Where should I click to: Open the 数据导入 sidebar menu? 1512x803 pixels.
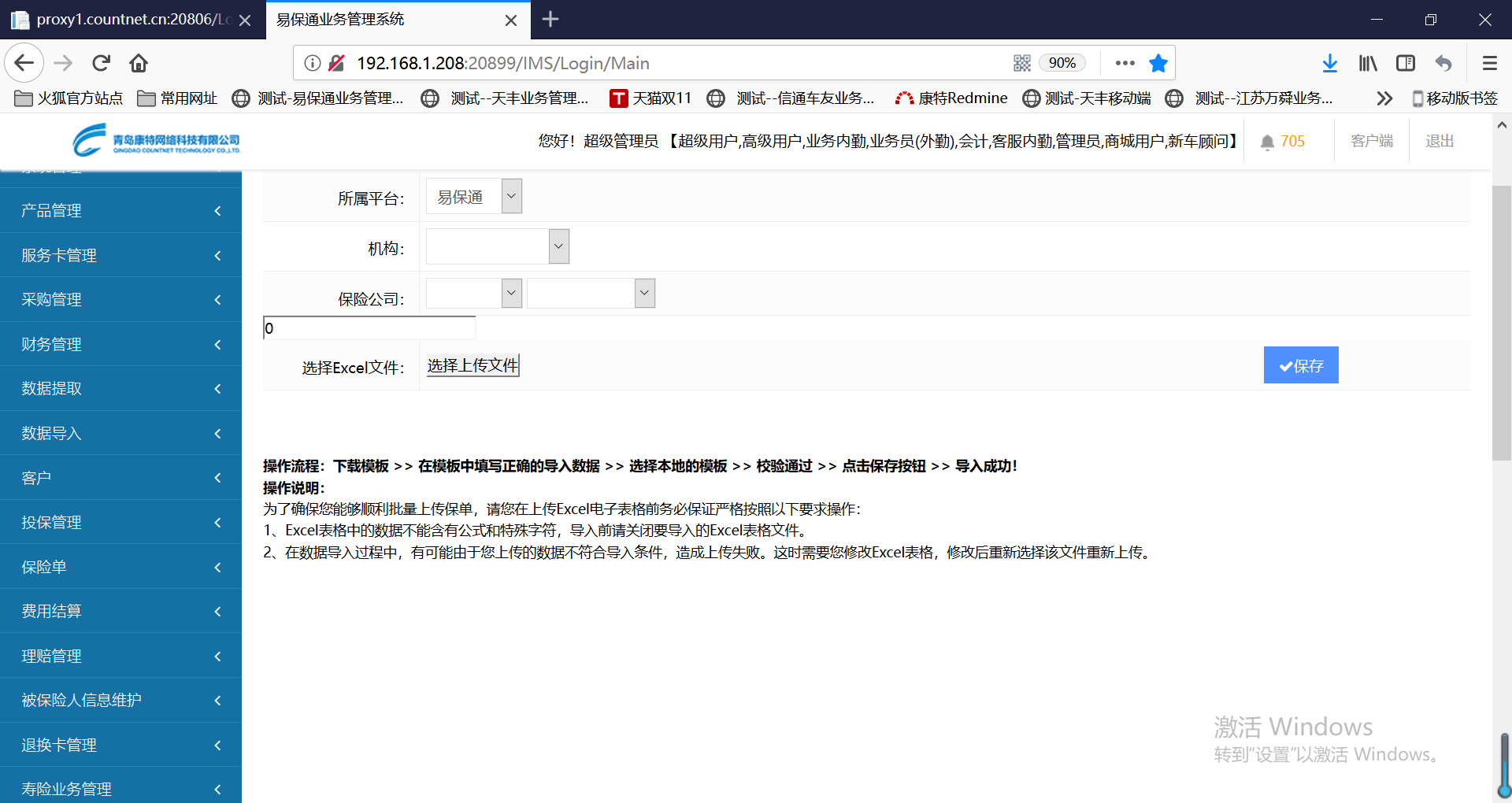click(x=120, y=433)
